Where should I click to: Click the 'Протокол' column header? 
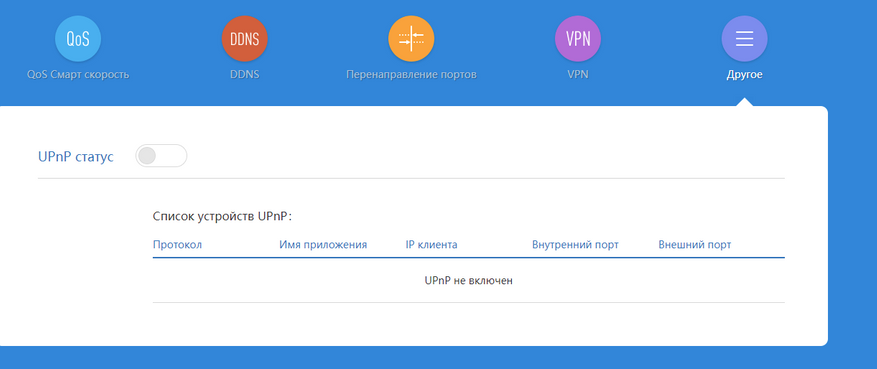pyautogui.click(x=177, y=245)
